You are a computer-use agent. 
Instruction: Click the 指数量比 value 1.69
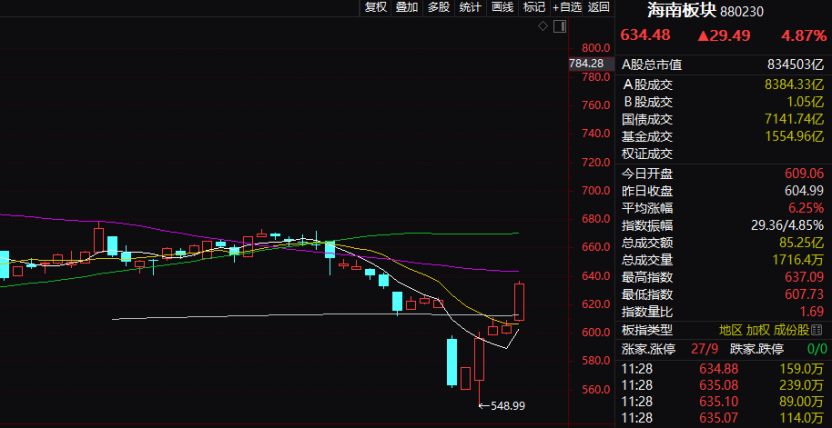(x=812, y=311)
